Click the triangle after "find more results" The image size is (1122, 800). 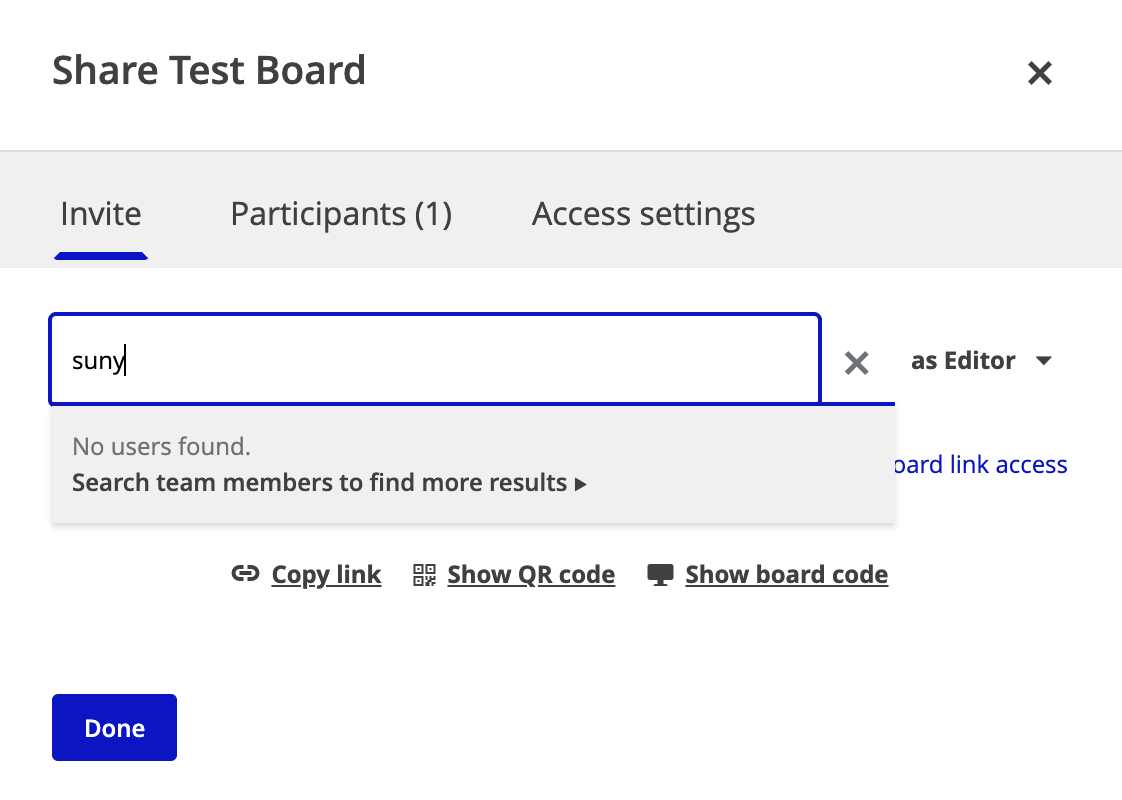[581, 484]
